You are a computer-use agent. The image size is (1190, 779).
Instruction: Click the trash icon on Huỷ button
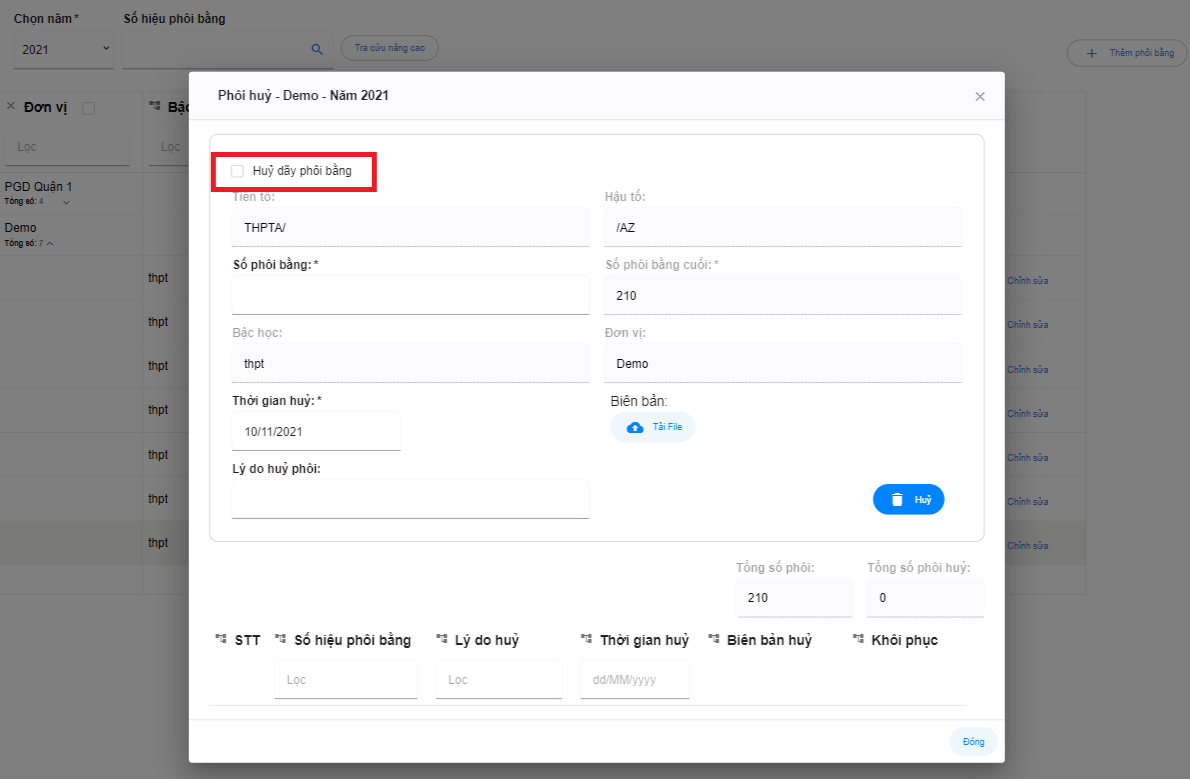[897, 499]
